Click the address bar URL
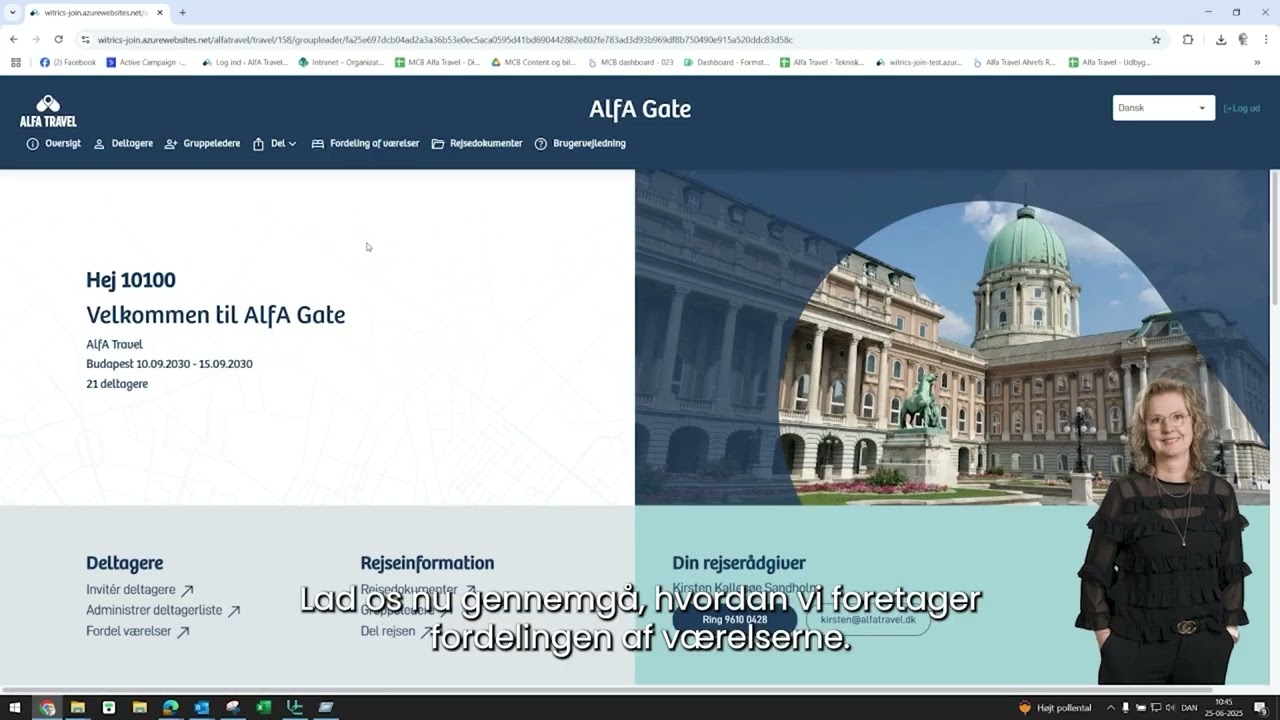Screen dimensions: 1280x720 (x=445, y=40)
